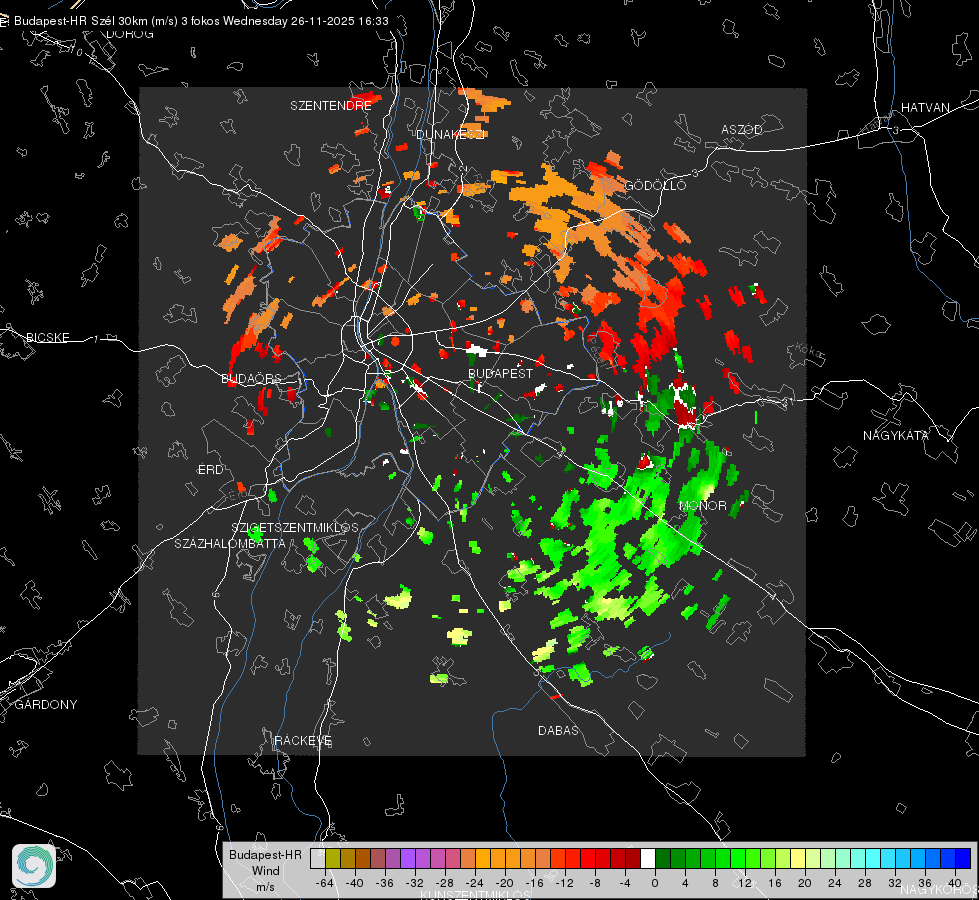Click the 0 legend value
Screen dimensions: 979x900
pyautogui.click(x=655, y=883)
